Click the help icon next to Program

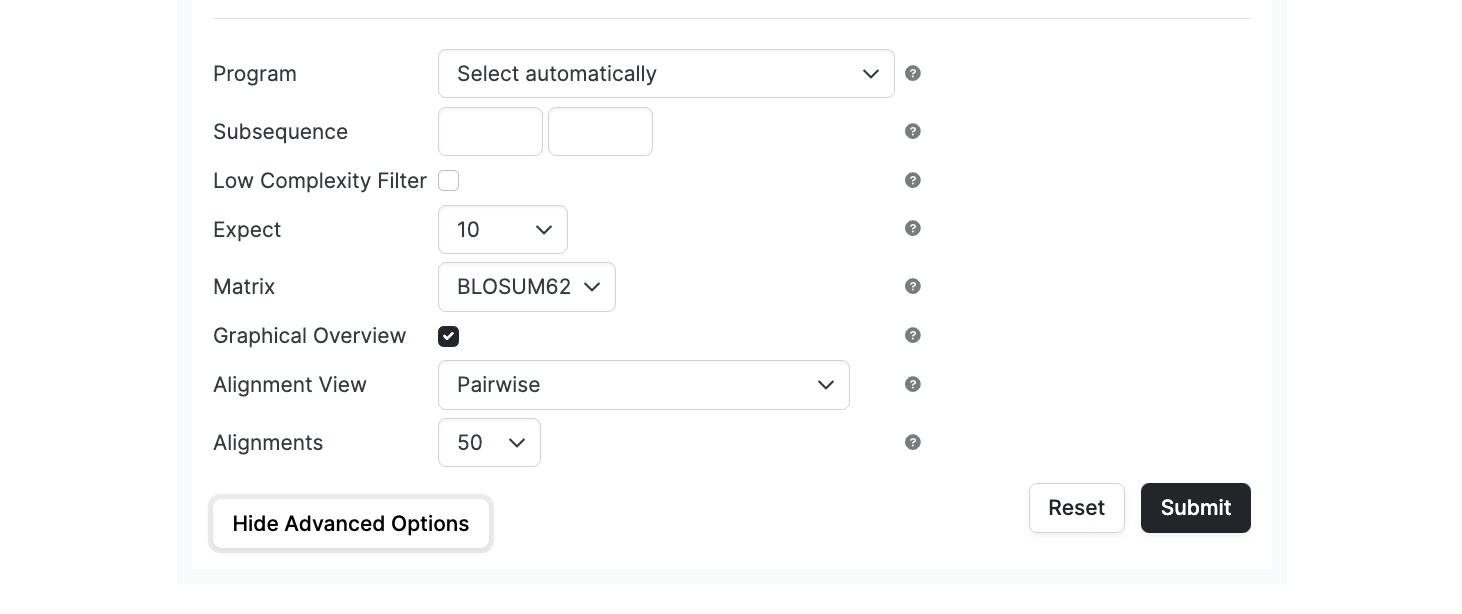point(912,73)
